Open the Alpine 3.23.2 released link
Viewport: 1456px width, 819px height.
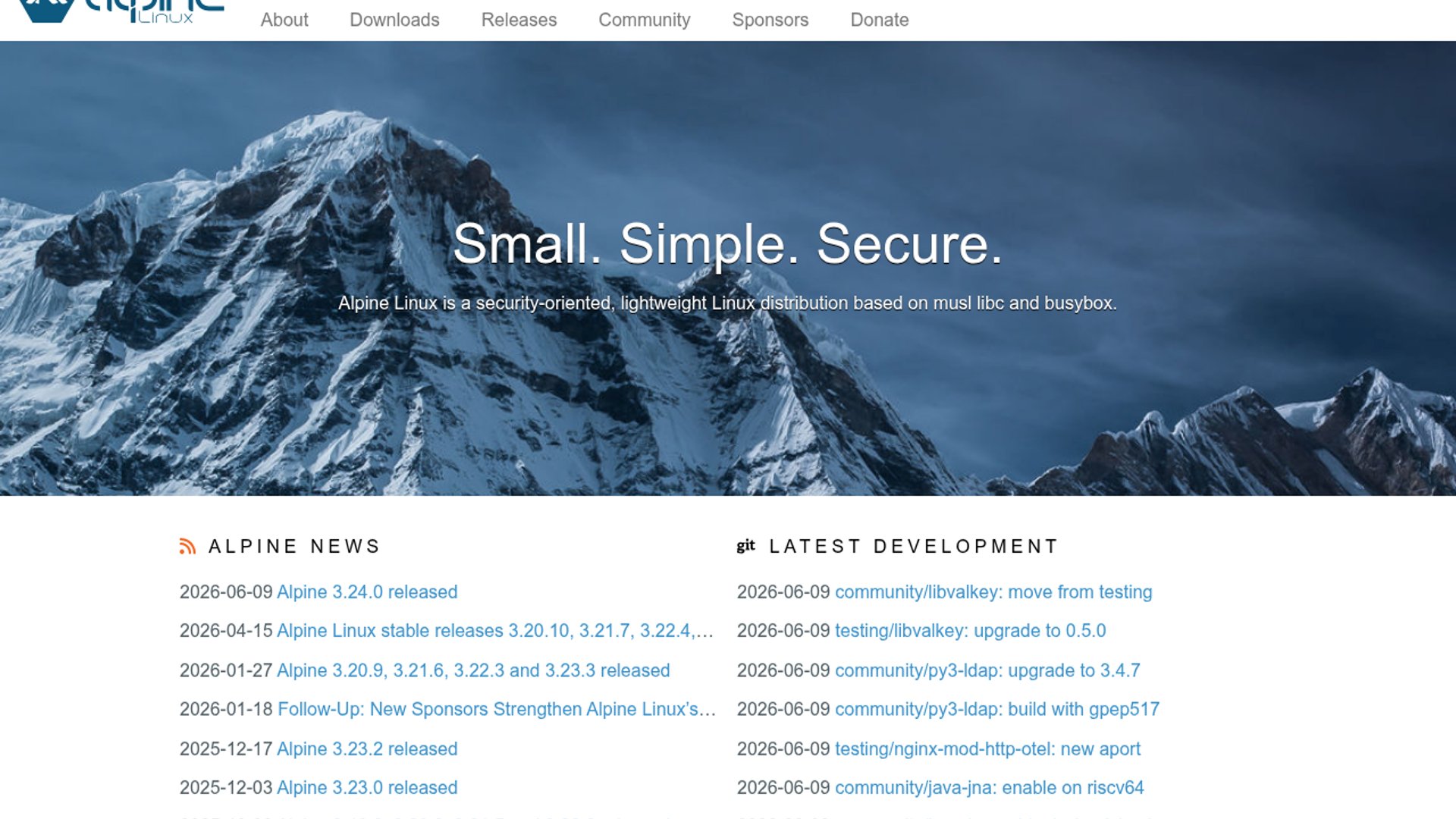tap(367, 748)
